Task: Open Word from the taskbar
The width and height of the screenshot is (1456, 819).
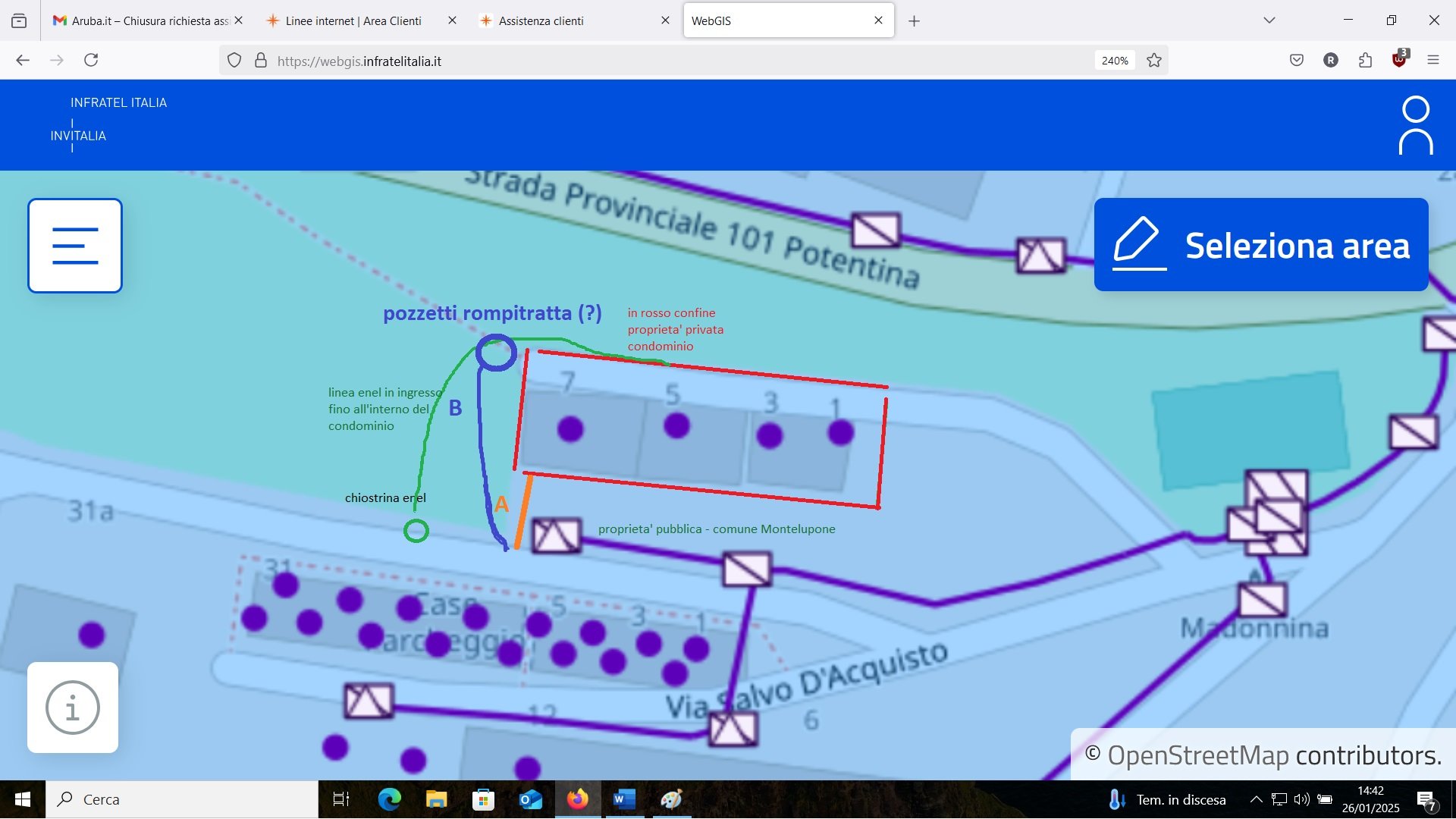Action: coord(624,799)
